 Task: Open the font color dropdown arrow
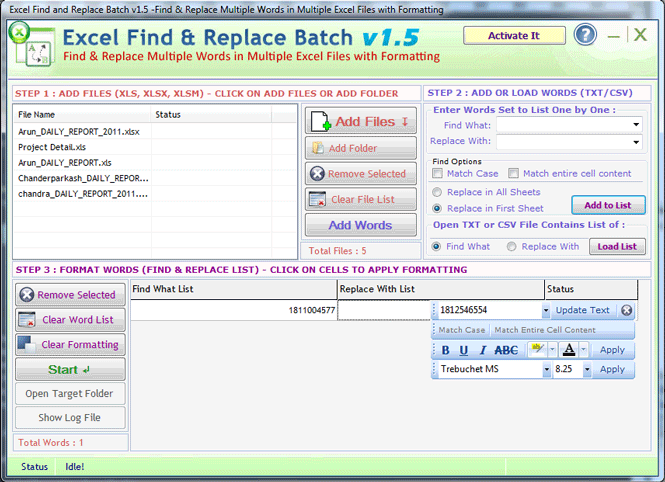tap(584, 350)
